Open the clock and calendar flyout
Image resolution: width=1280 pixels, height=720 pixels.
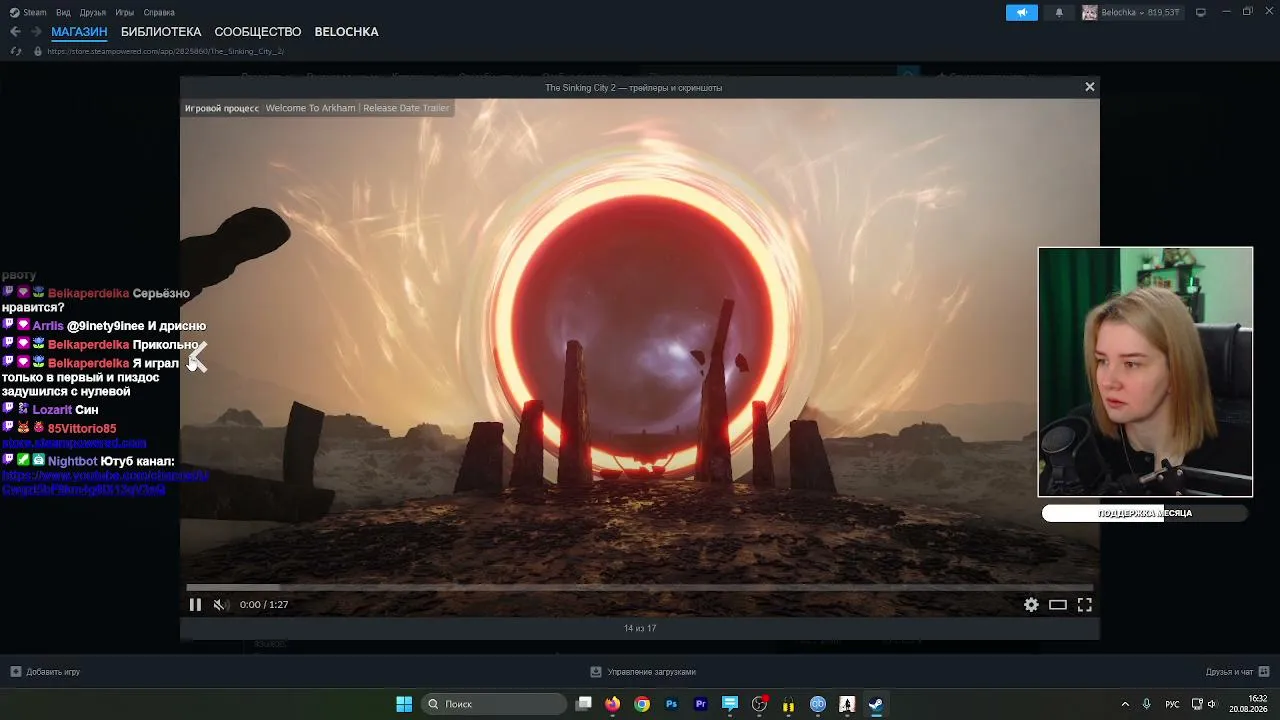pyautogui.click(x=1249, y=704)
